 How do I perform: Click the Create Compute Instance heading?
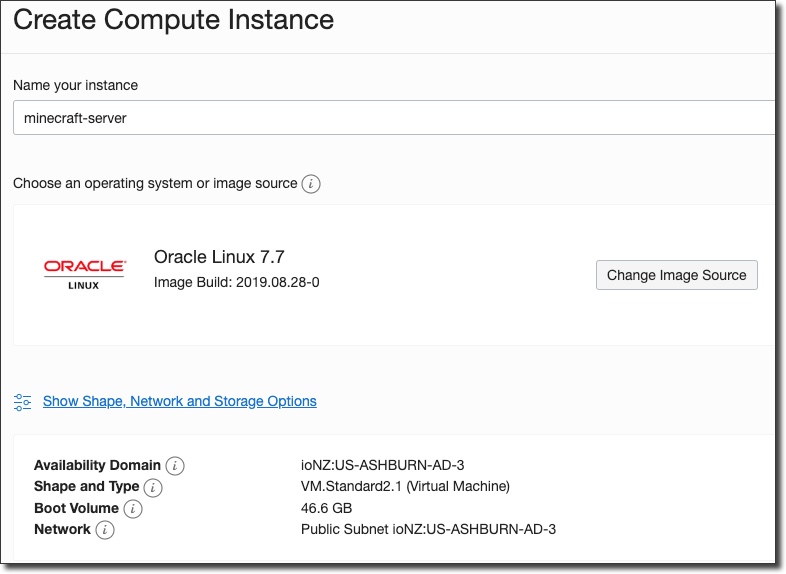tap(174, 20)
